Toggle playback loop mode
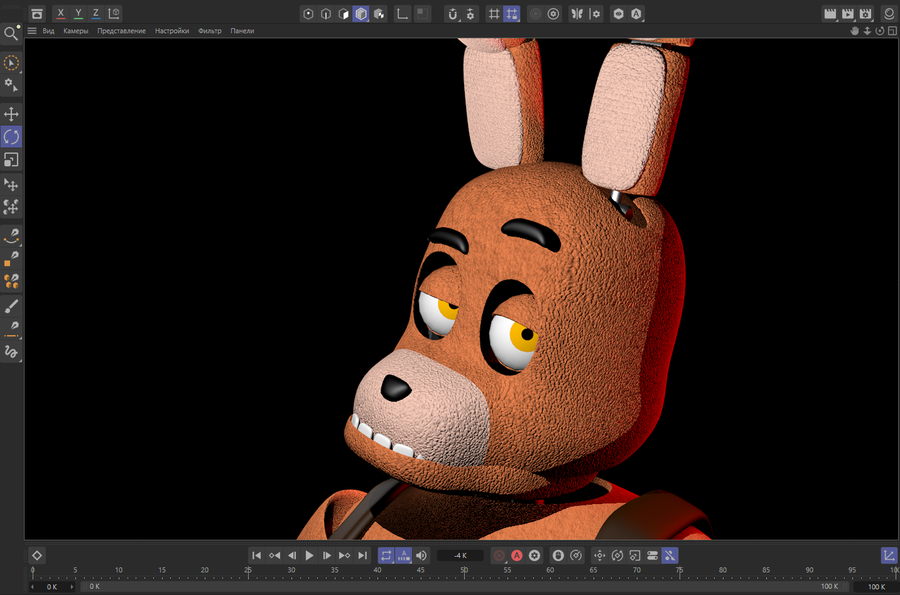 pyautogui.click(x=386, y=555)
